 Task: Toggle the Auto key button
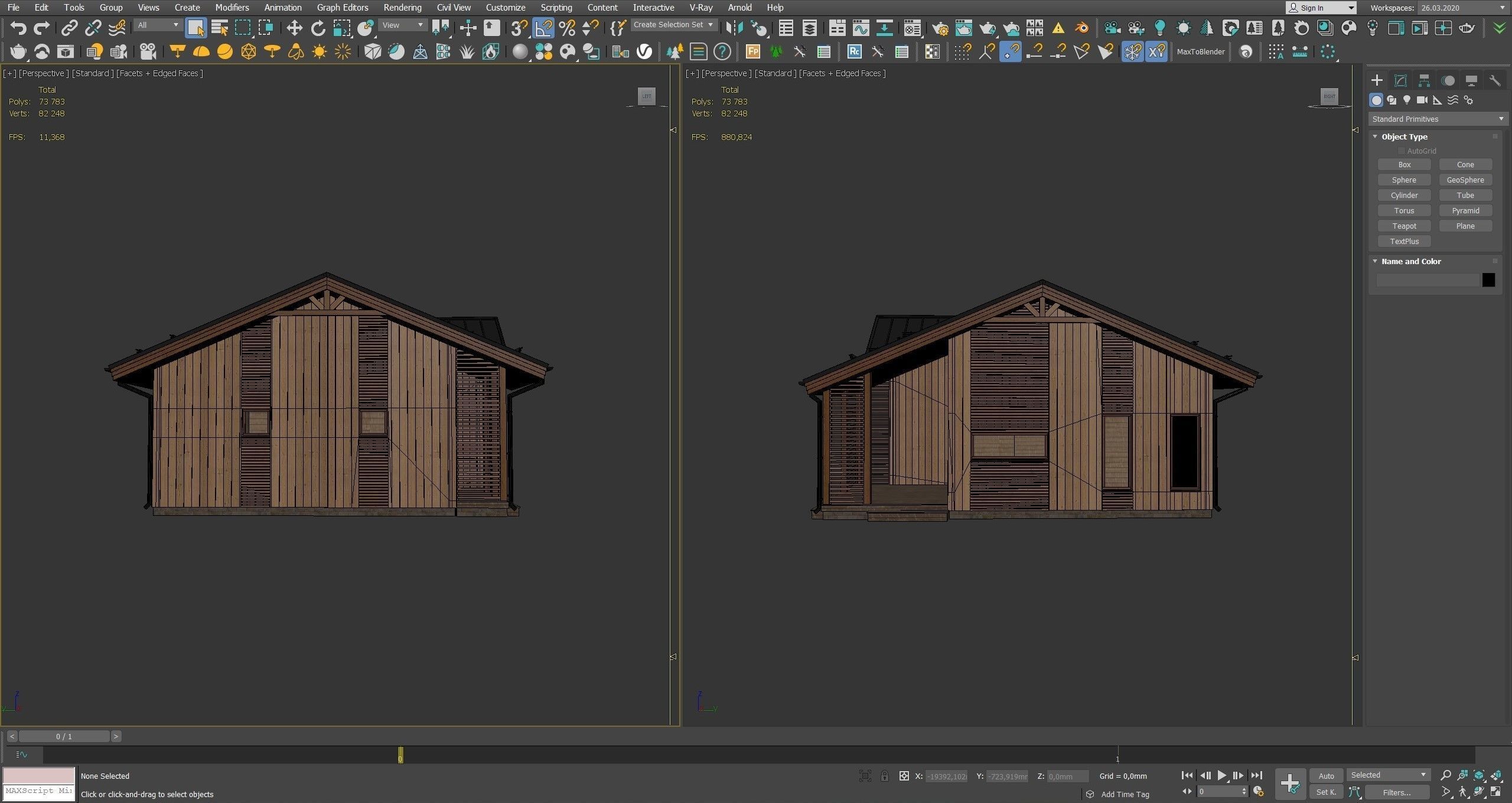tap(1326, 776)
